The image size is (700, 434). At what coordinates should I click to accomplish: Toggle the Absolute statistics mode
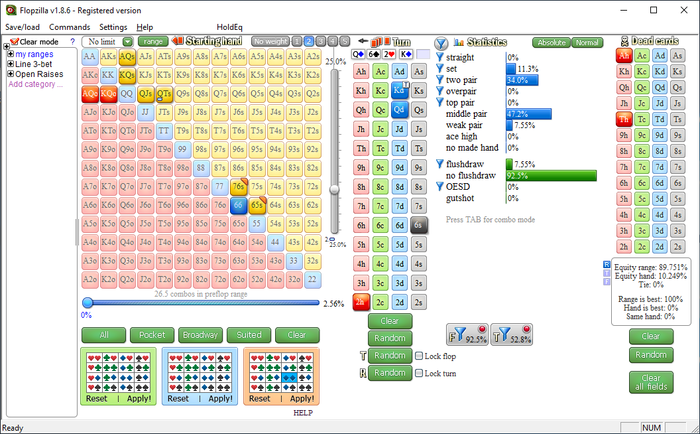(551, 42)
